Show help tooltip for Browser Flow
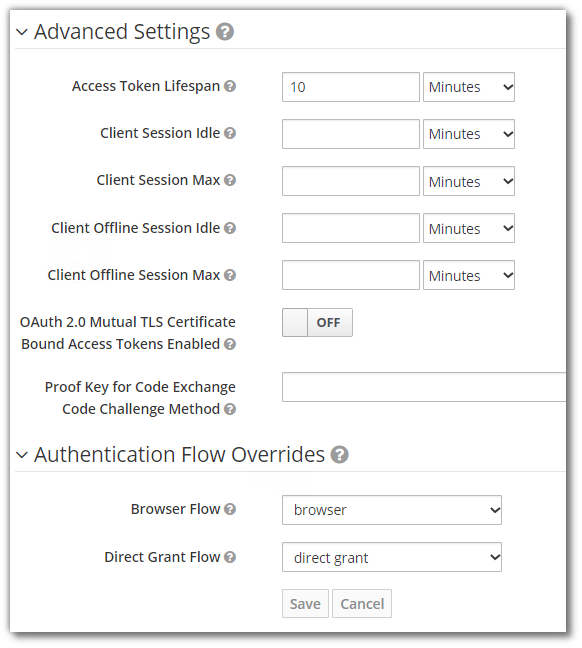This screenshot has width=582, height=648. [x=230, y=509]
